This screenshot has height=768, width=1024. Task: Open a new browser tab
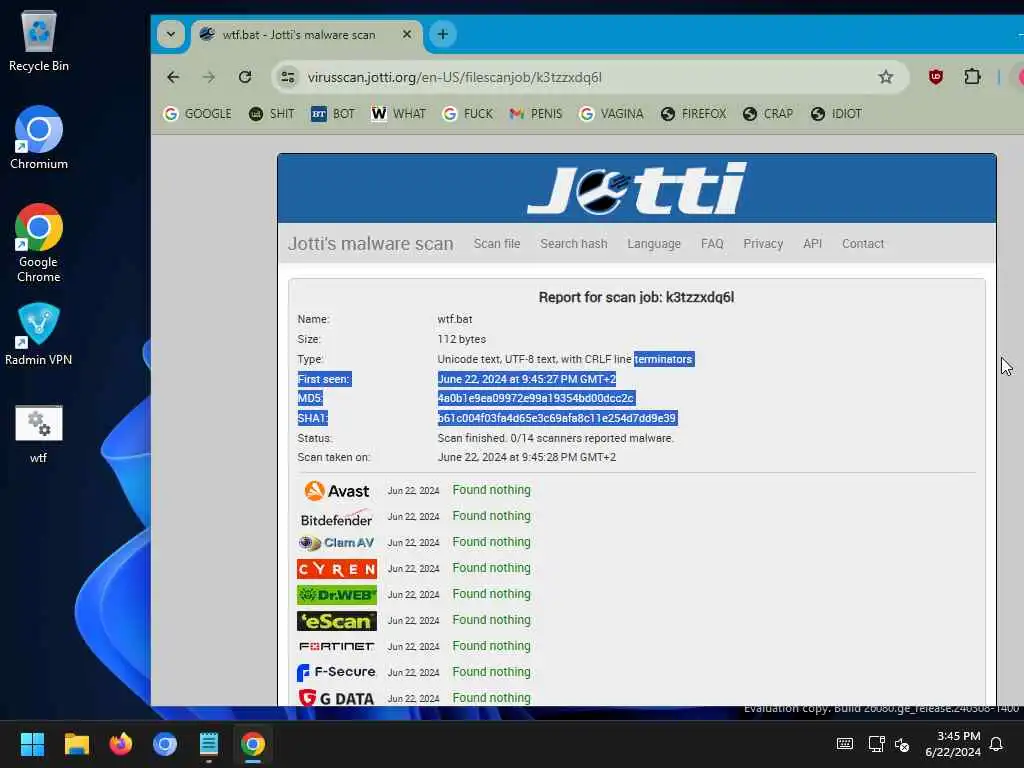click(443, 34)
